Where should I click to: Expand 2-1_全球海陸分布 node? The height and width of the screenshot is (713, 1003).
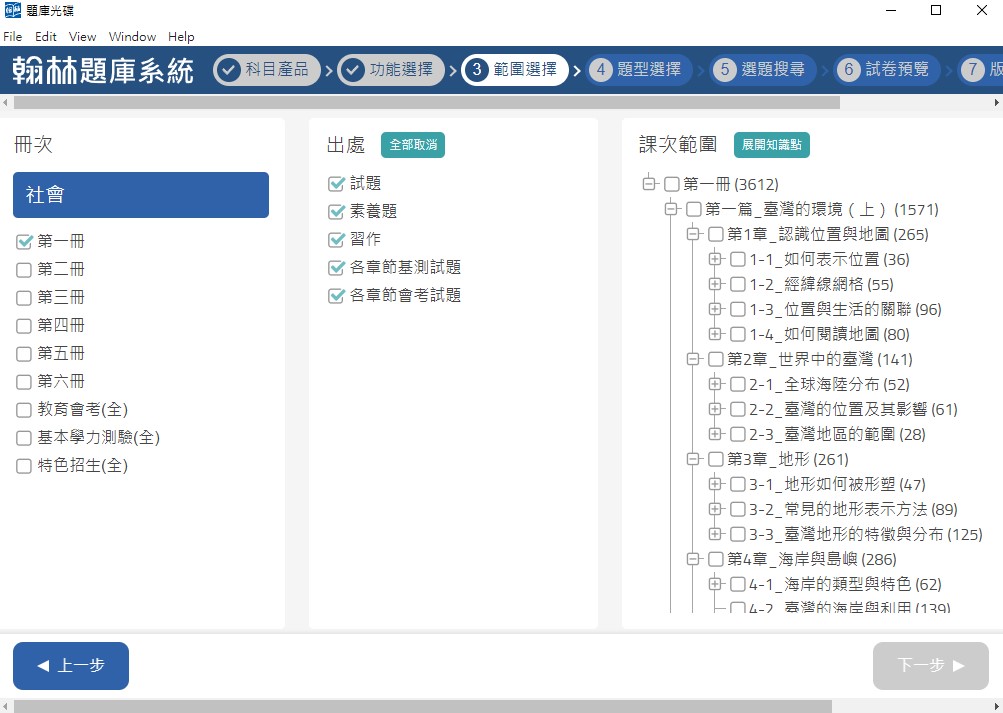click(x=715, y=384)
